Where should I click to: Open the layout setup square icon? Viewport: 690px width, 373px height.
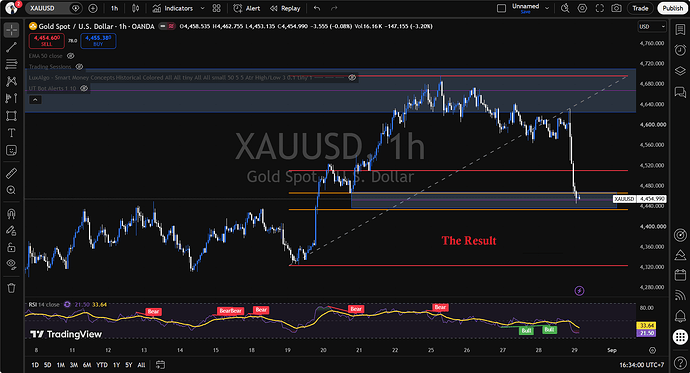501,8
